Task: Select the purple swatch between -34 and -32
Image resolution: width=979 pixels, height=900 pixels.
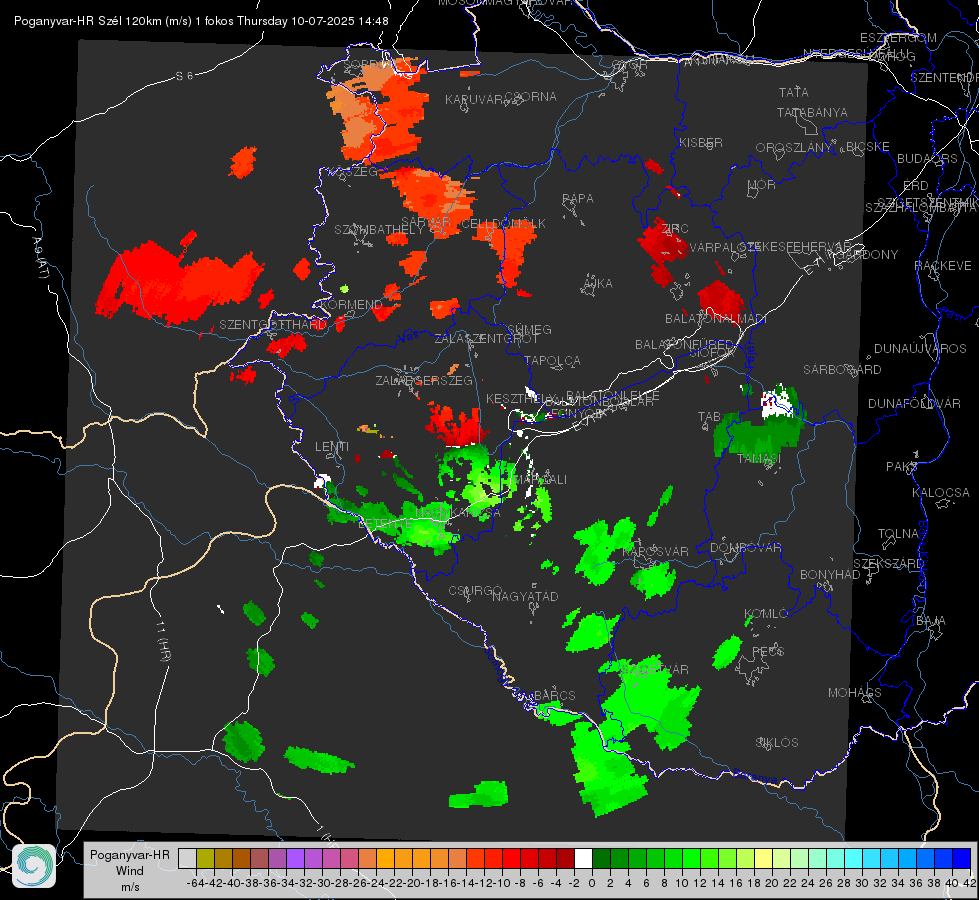Action: (x=295, y=858)
